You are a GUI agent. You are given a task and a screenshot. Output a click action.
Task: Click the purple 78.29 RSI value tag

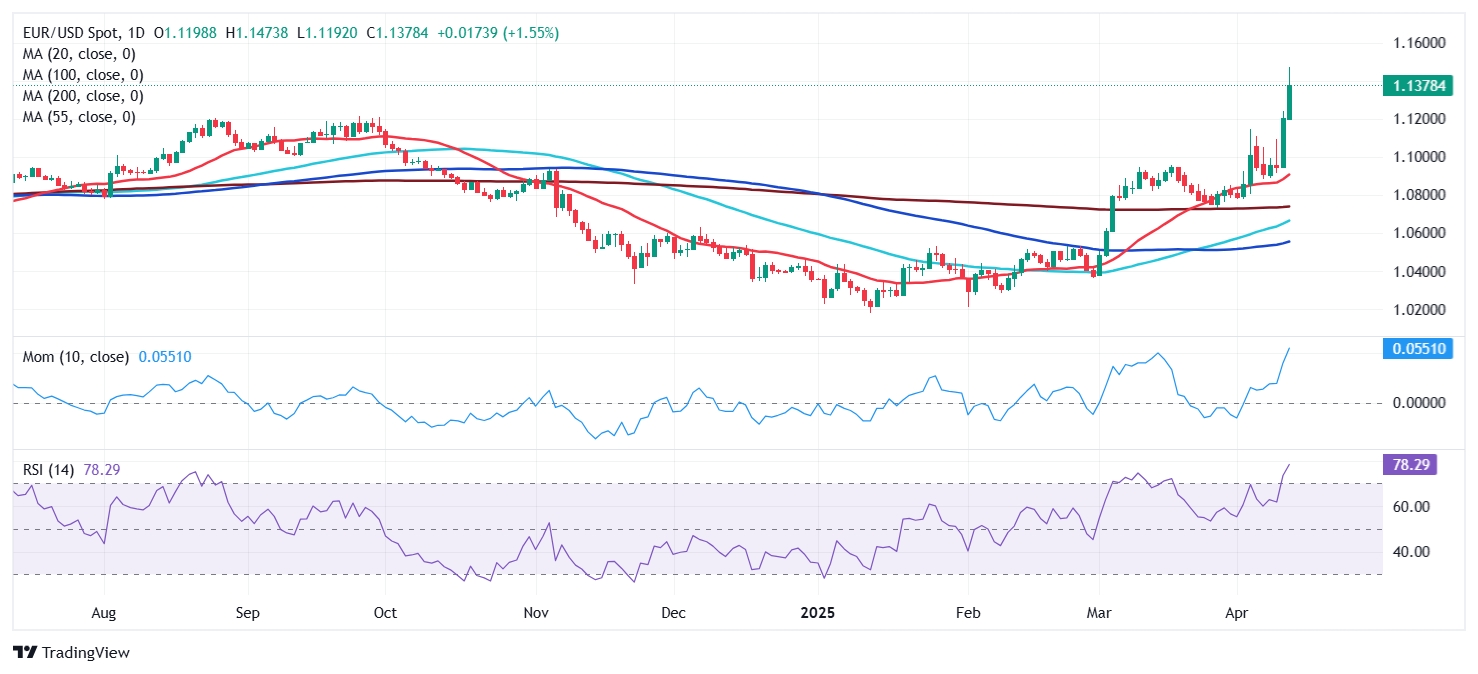(x=1410, y=465)
